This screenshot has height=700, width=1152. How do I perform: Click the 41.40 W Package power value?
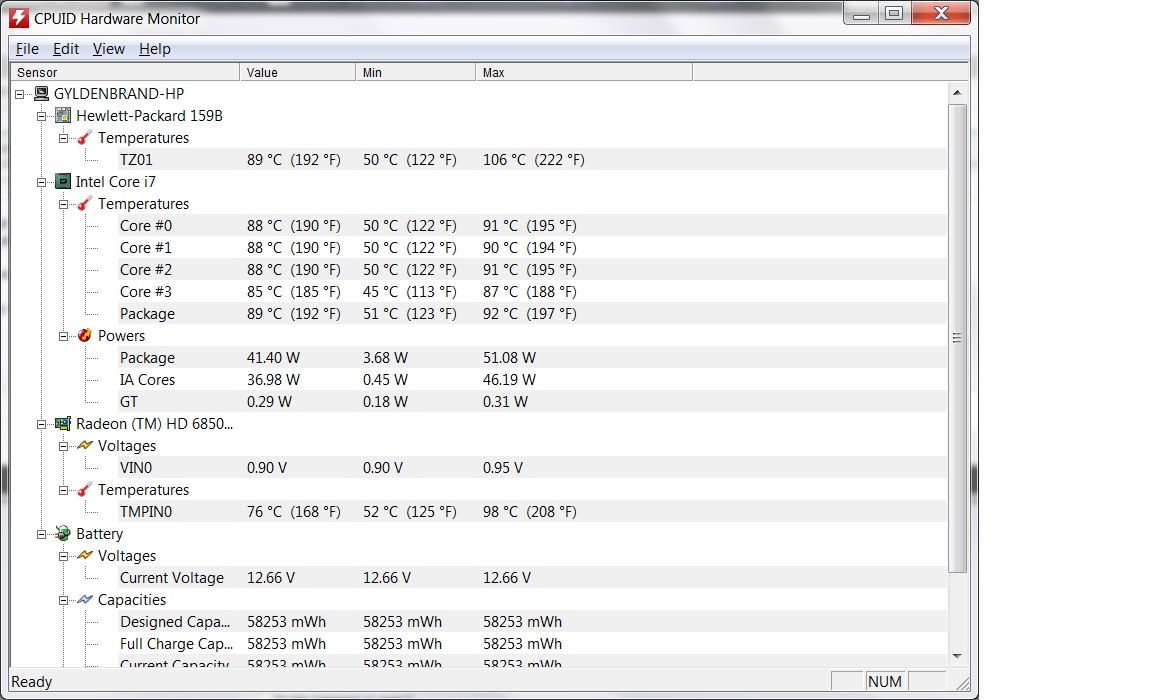(x=273, y=358)
